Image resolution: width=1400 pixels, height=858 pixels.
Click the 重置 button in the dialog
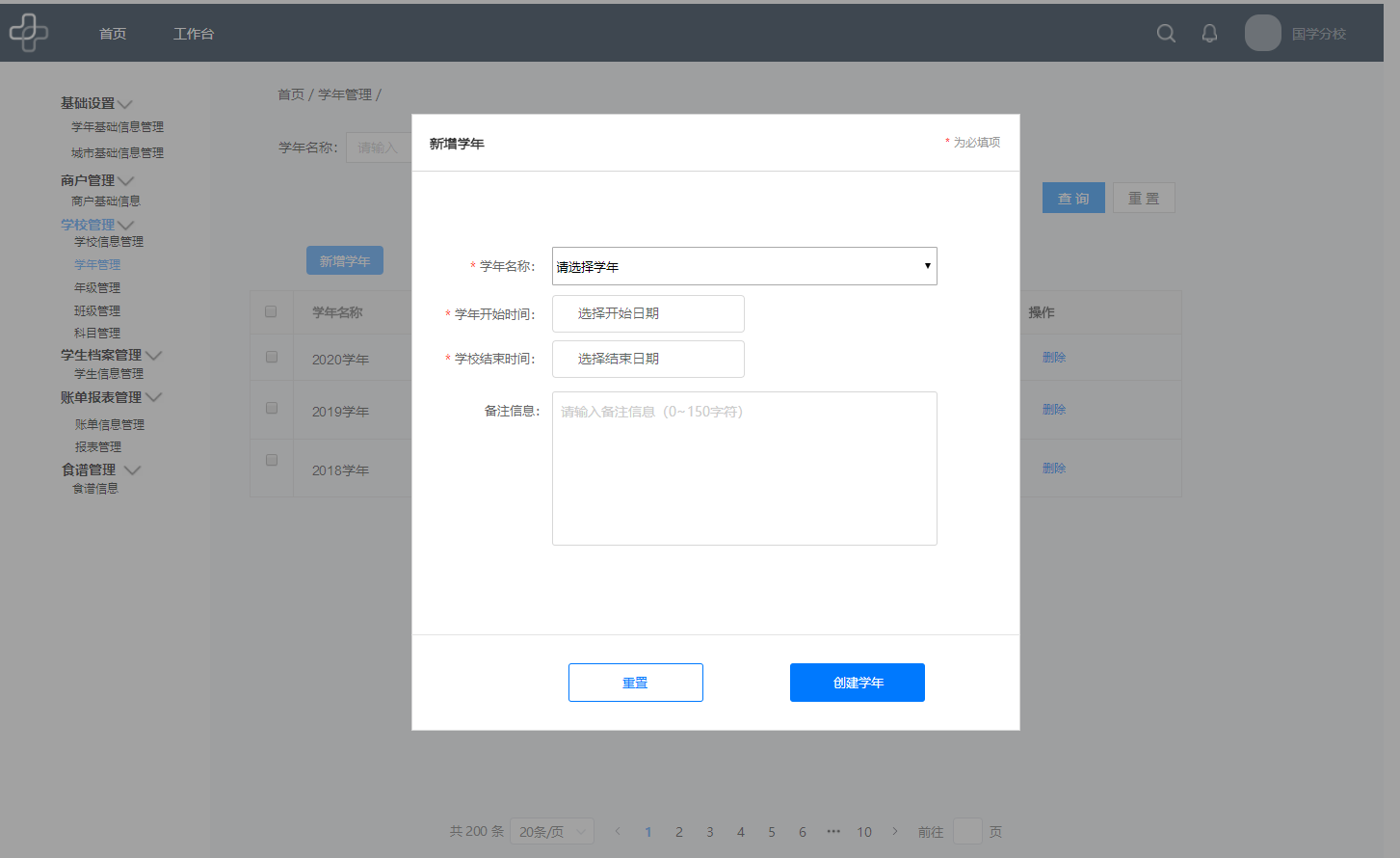click(x=636, y=683)
